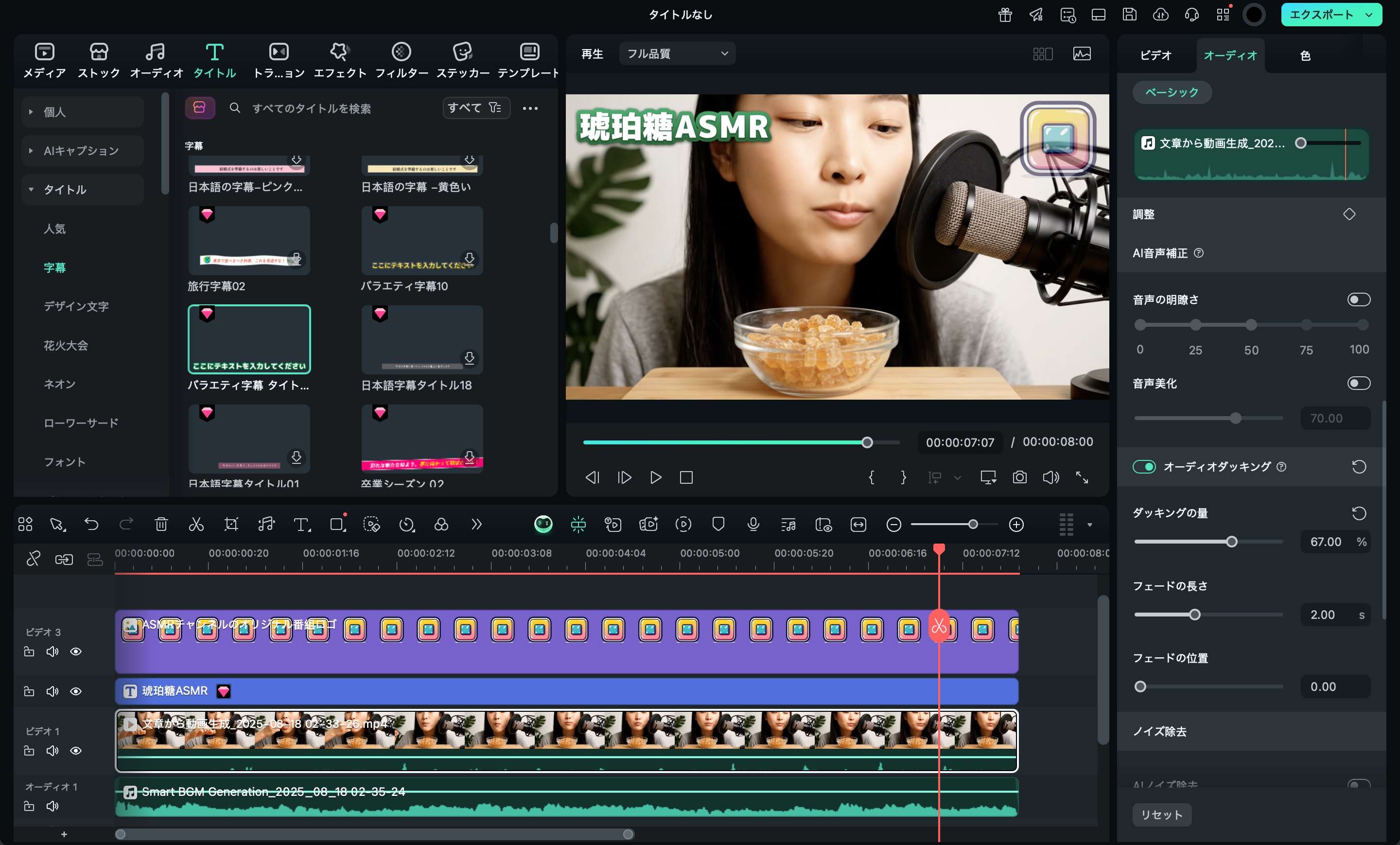Click the undo icon in timeline toolbar

tap(91, 524)
